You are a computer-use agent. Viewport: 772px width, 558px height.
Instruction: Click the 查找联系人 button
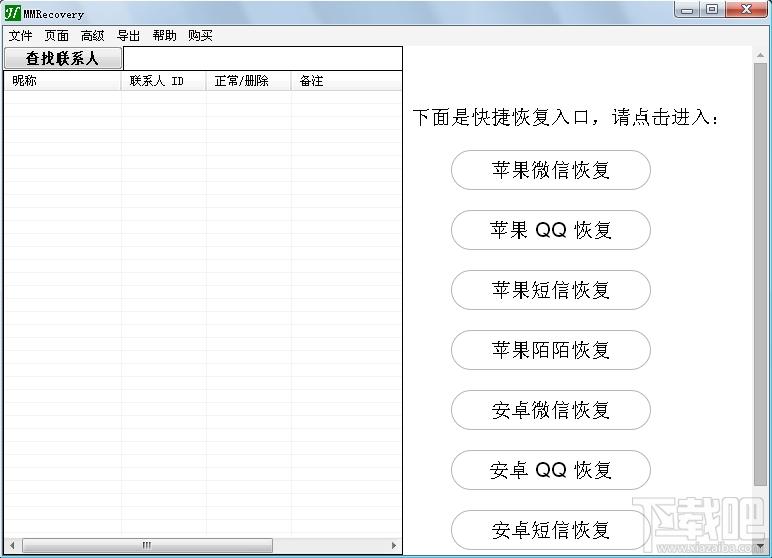pyautogui.click(x=63, y=58)
